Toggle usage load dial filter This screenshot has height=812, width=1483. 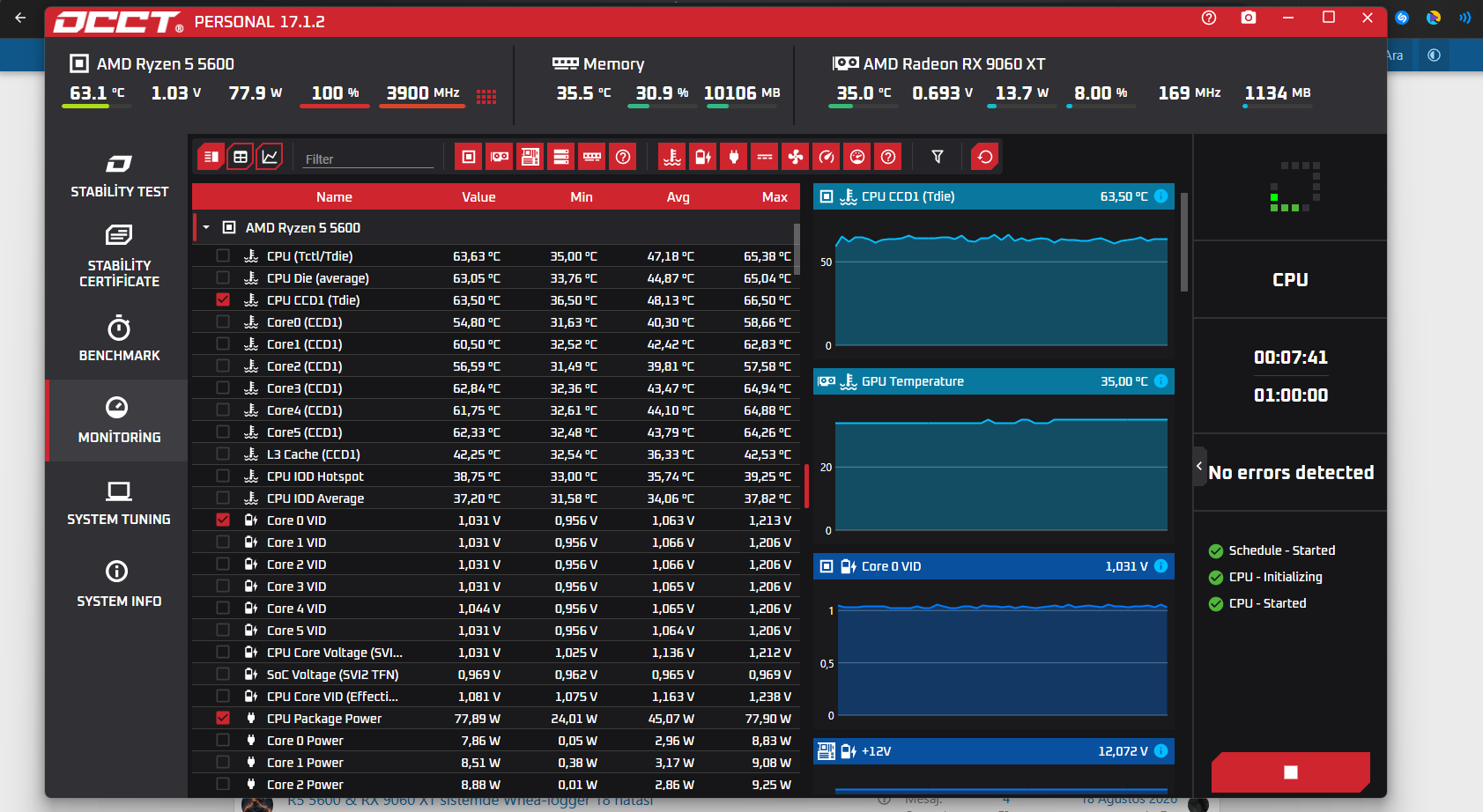coord(857,157)
